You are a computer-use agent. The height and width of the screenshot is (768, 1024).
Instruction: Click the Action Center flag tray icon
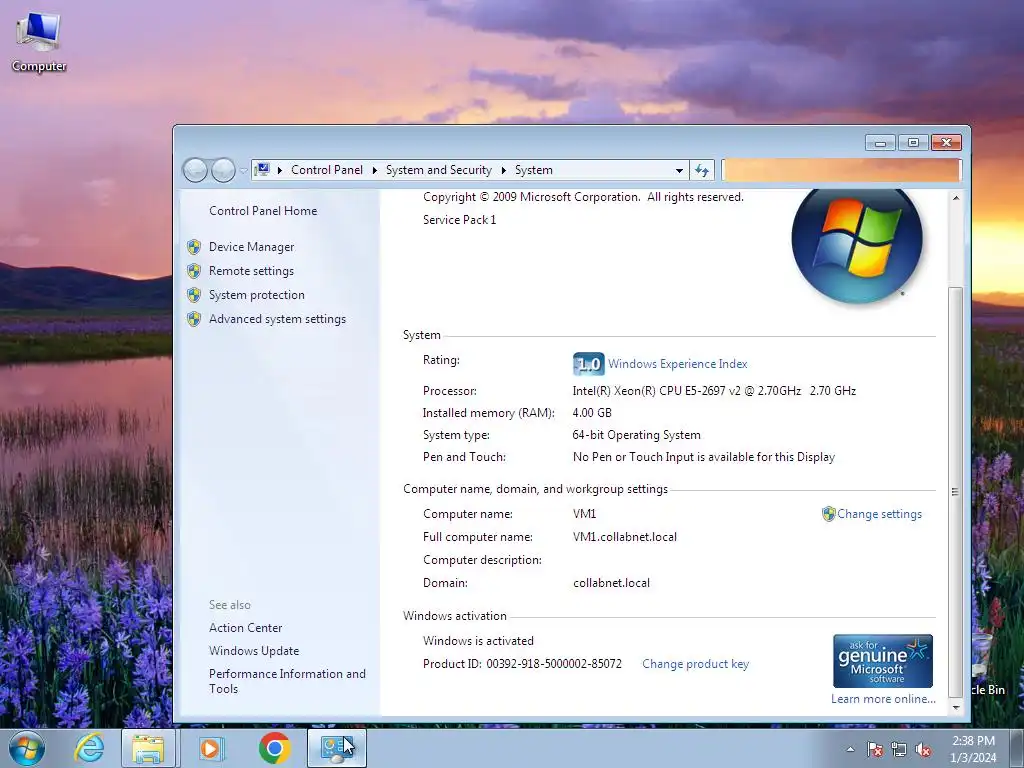pos(875,749)
